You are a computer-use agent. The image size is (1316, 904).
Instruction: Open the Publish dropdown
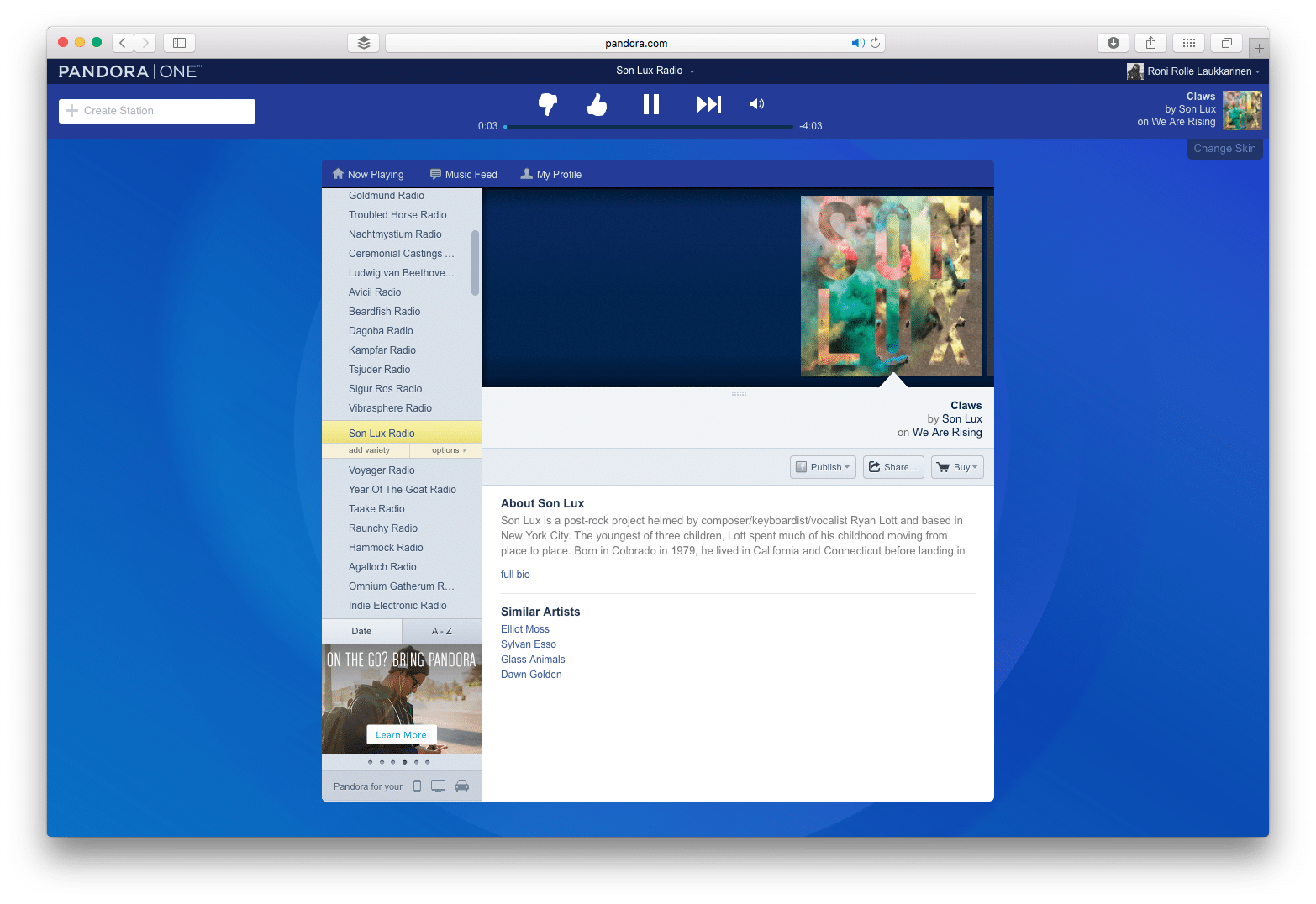(823, 467)
